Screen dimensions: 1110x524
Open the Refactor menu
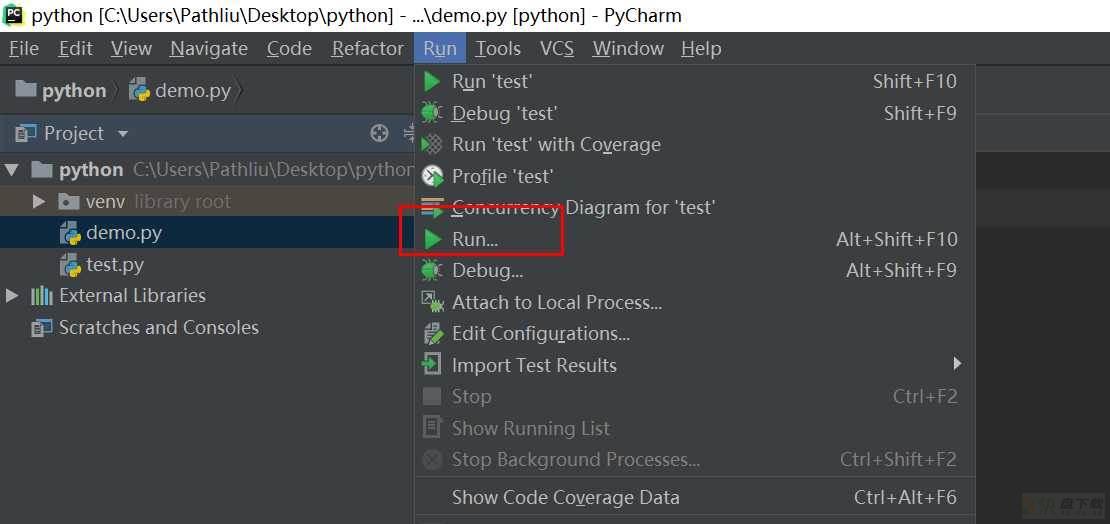pyautogui.click(x=367, y=49)
